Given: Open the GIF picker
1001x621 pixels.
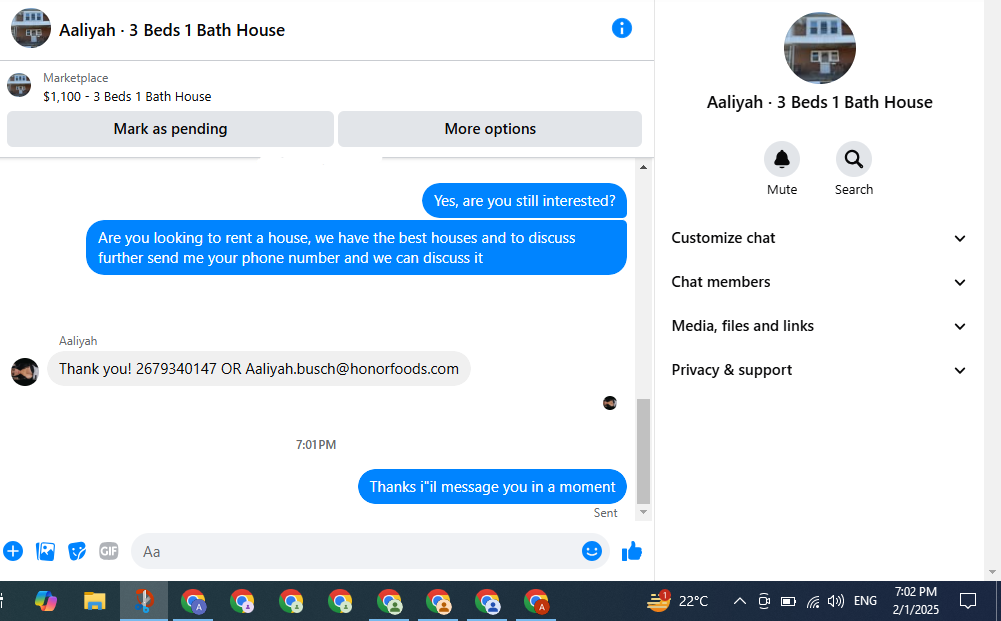Looking at the screenshot, I should [x=109, y=551].
